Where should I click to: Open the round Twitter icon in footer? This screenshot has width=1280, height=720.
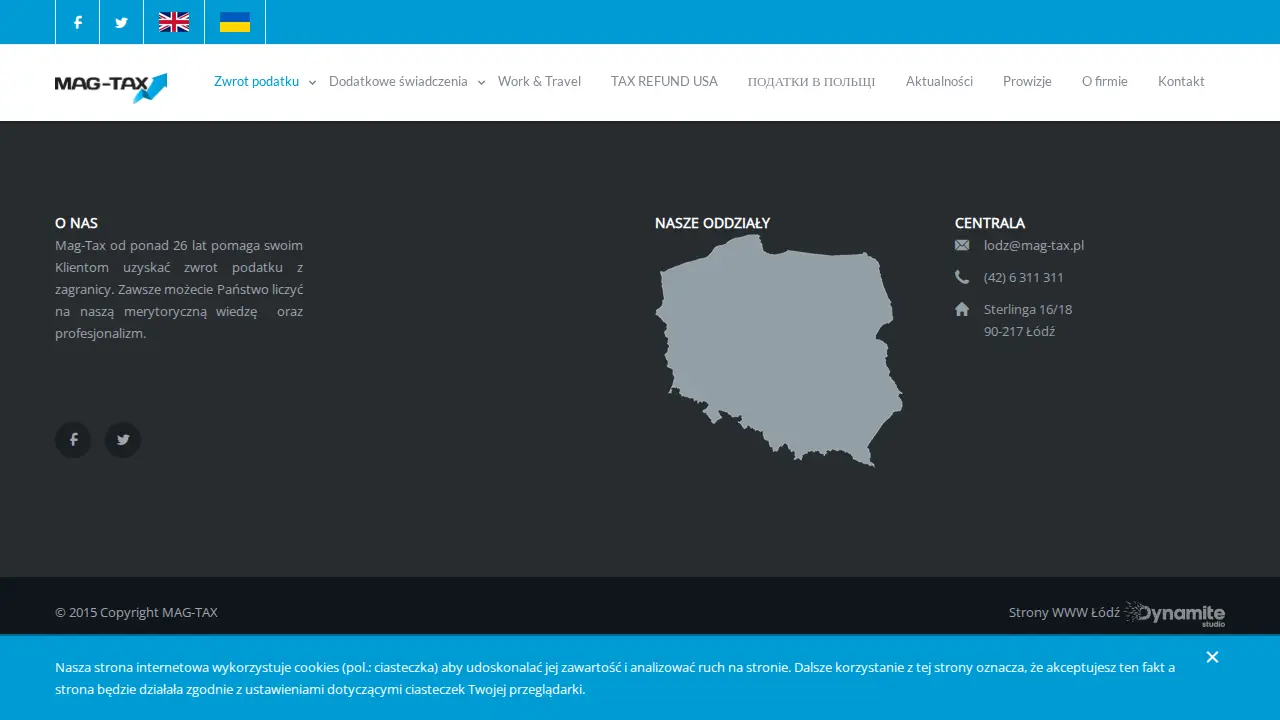(123, 440)
